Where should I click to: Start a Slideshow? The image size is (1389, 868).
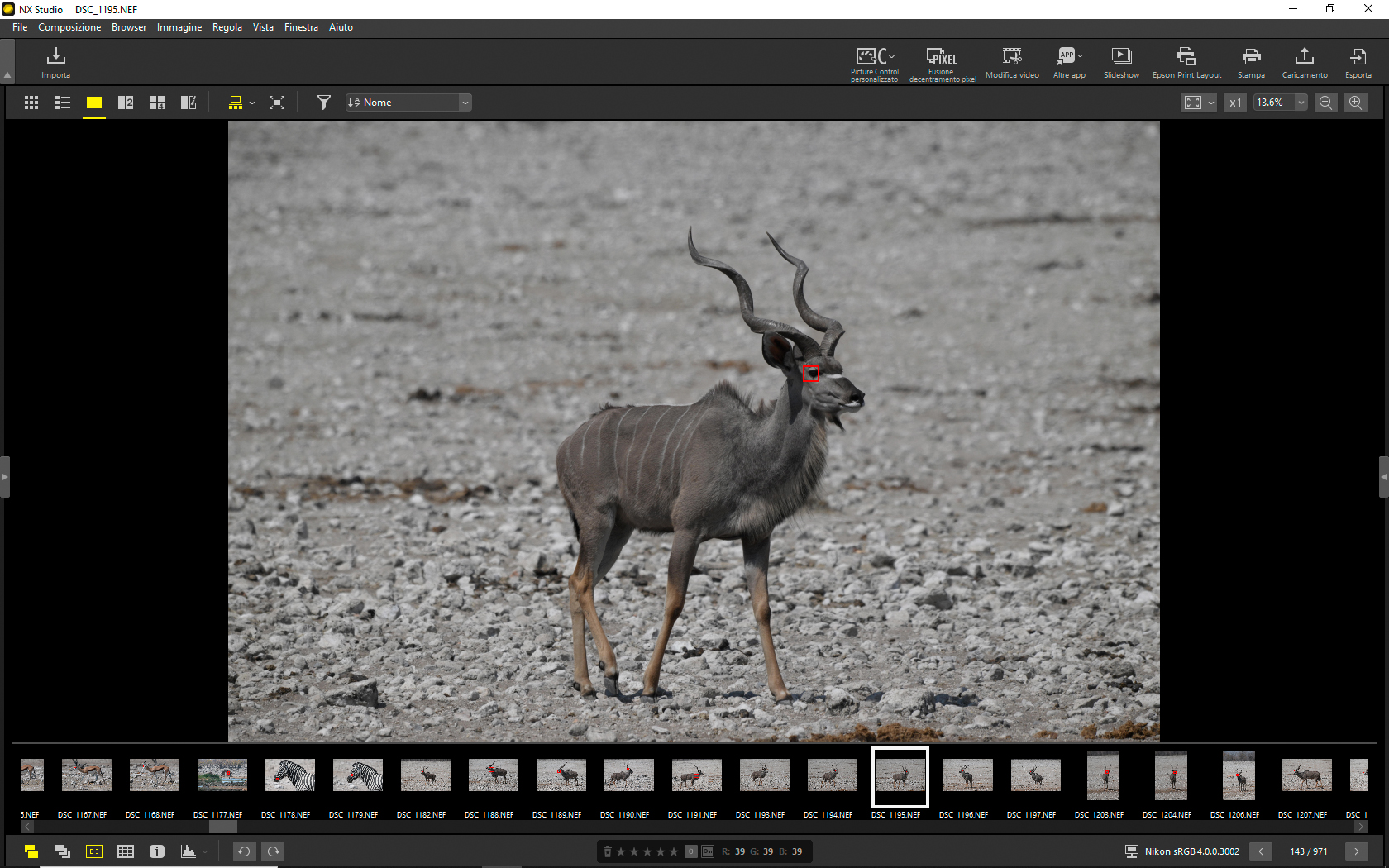click(1121, 62)
